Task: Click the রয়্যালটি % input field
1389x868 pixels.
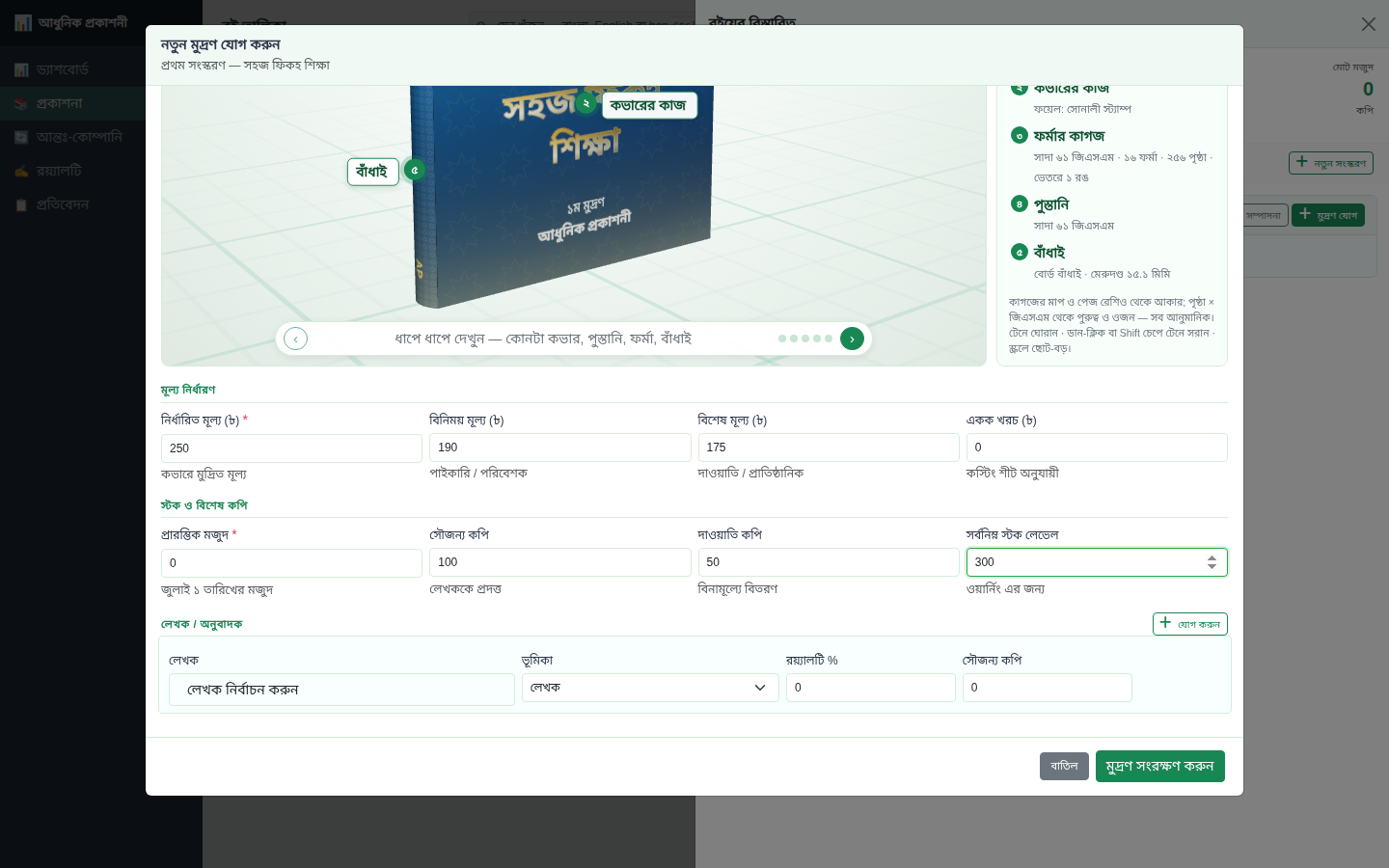Action: click(870, 688)
